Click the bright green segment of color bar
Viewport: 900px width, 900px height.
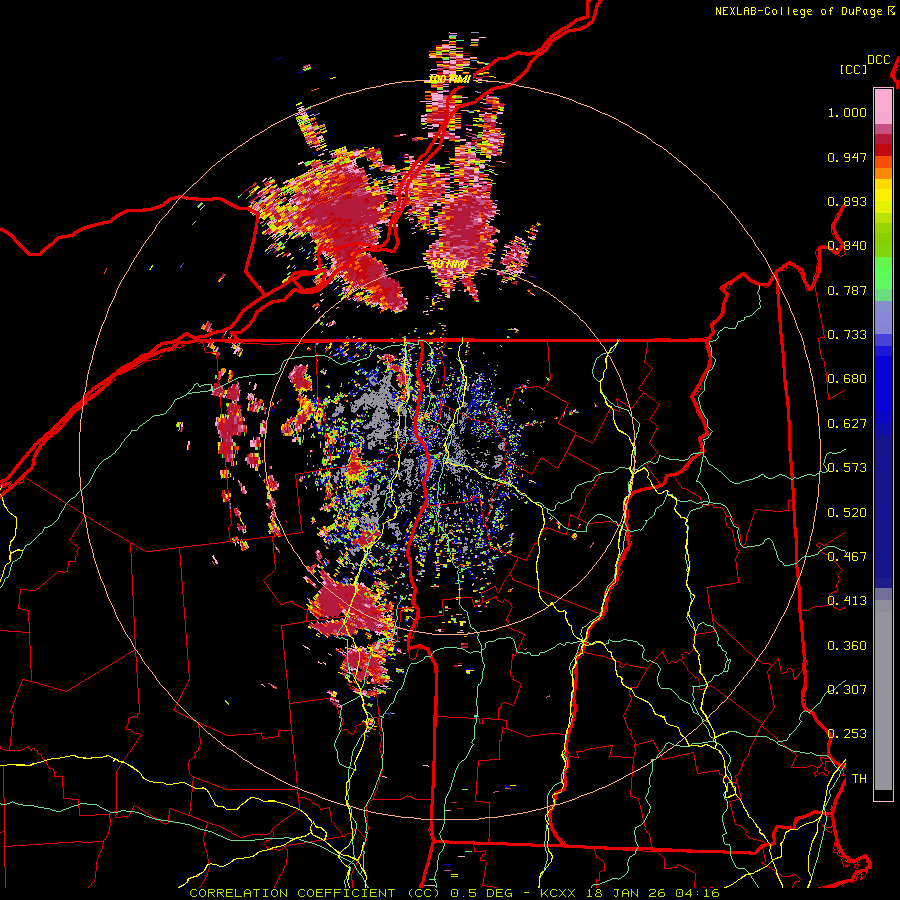(x=883, y=273)
